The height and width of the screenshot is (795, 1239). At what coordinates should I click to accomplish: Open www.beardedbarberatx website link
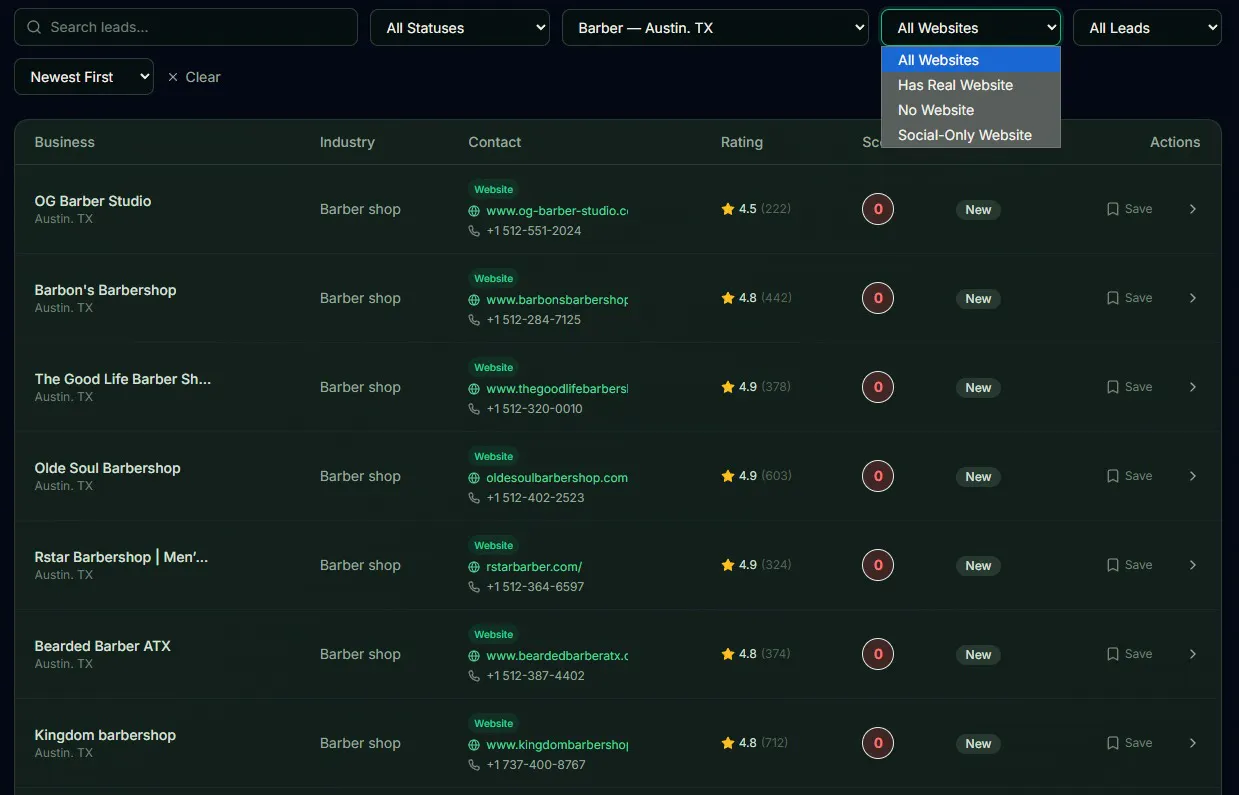pyautogui.click(x=557, y=656)
